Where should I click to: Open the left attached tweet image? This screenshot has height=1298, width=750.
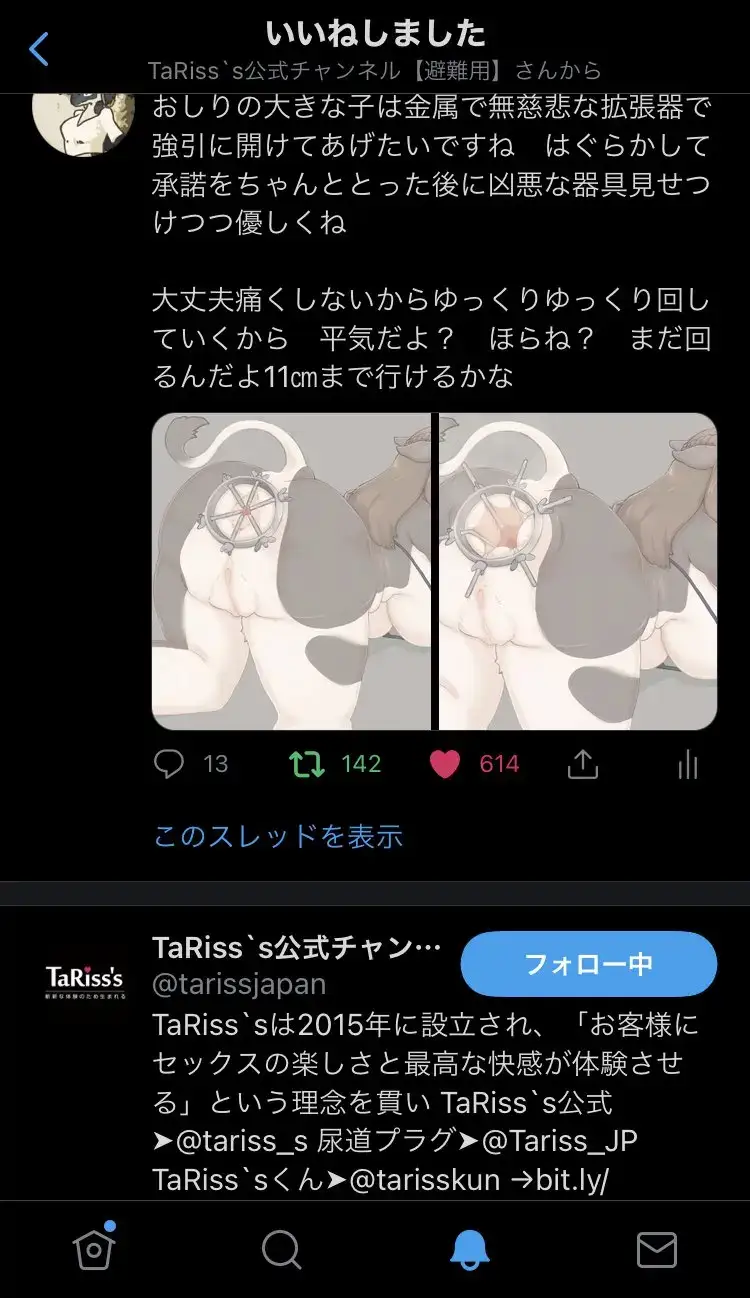pyautogui.click(x=291, y=572)
